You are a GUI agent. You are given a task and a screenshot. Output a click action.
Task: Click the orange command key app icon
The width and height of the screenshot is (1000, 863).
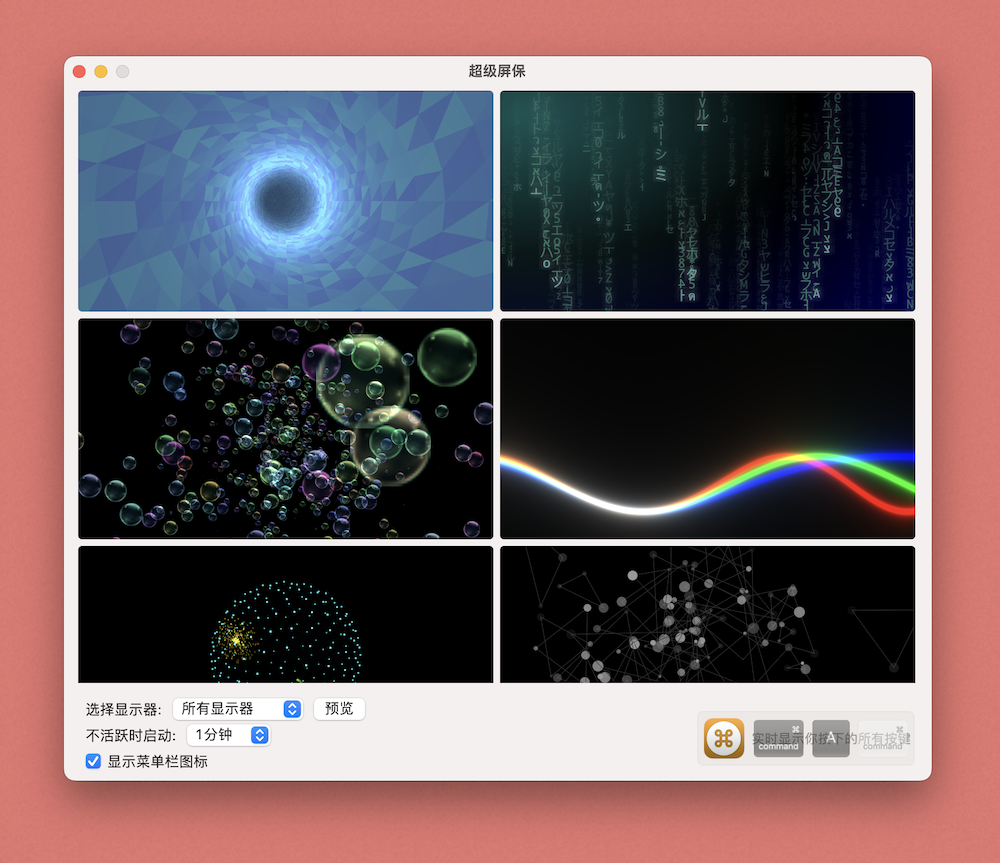click(x=724, y=739)
